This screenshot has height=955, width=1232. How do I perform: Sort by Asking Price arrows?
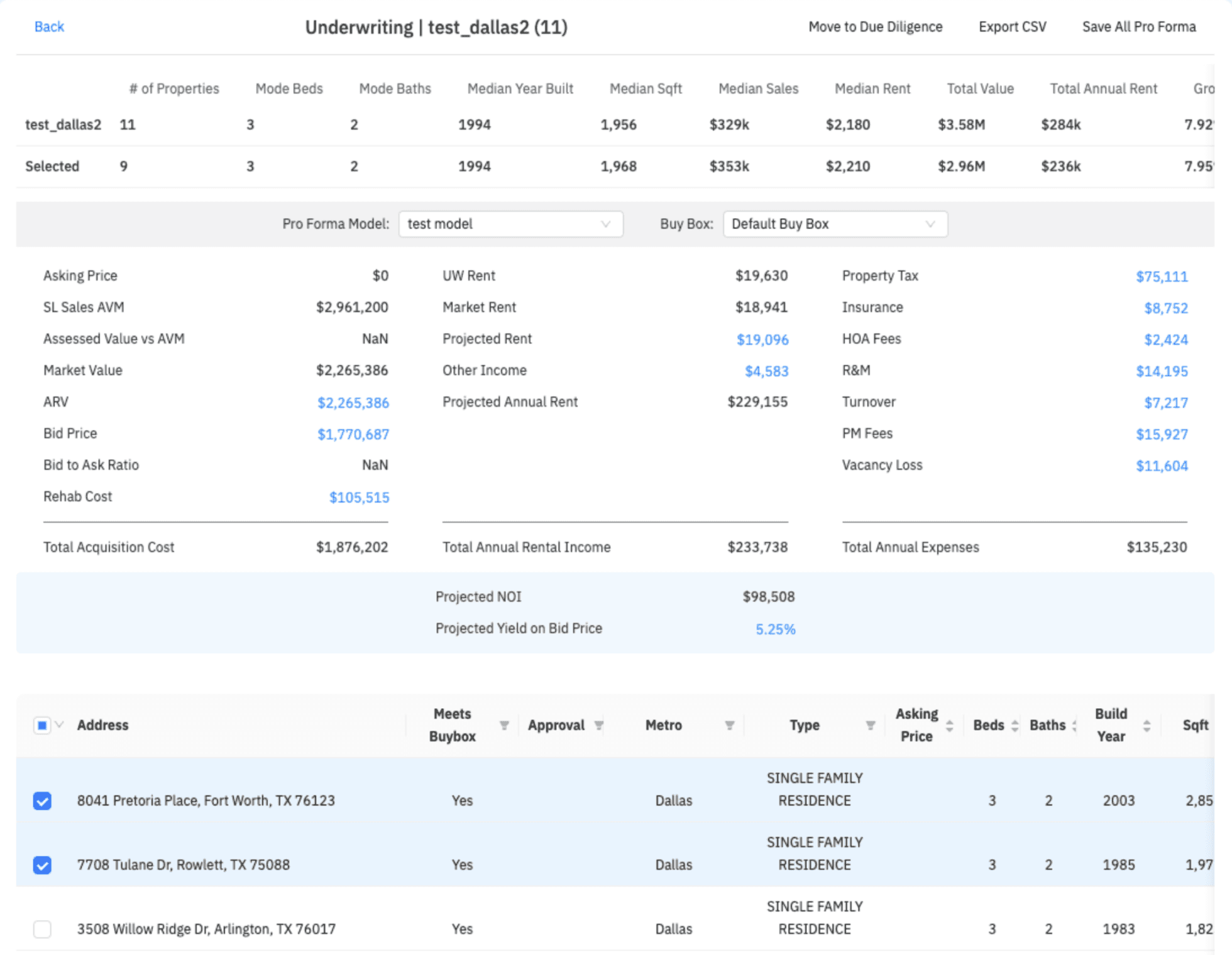949,726
